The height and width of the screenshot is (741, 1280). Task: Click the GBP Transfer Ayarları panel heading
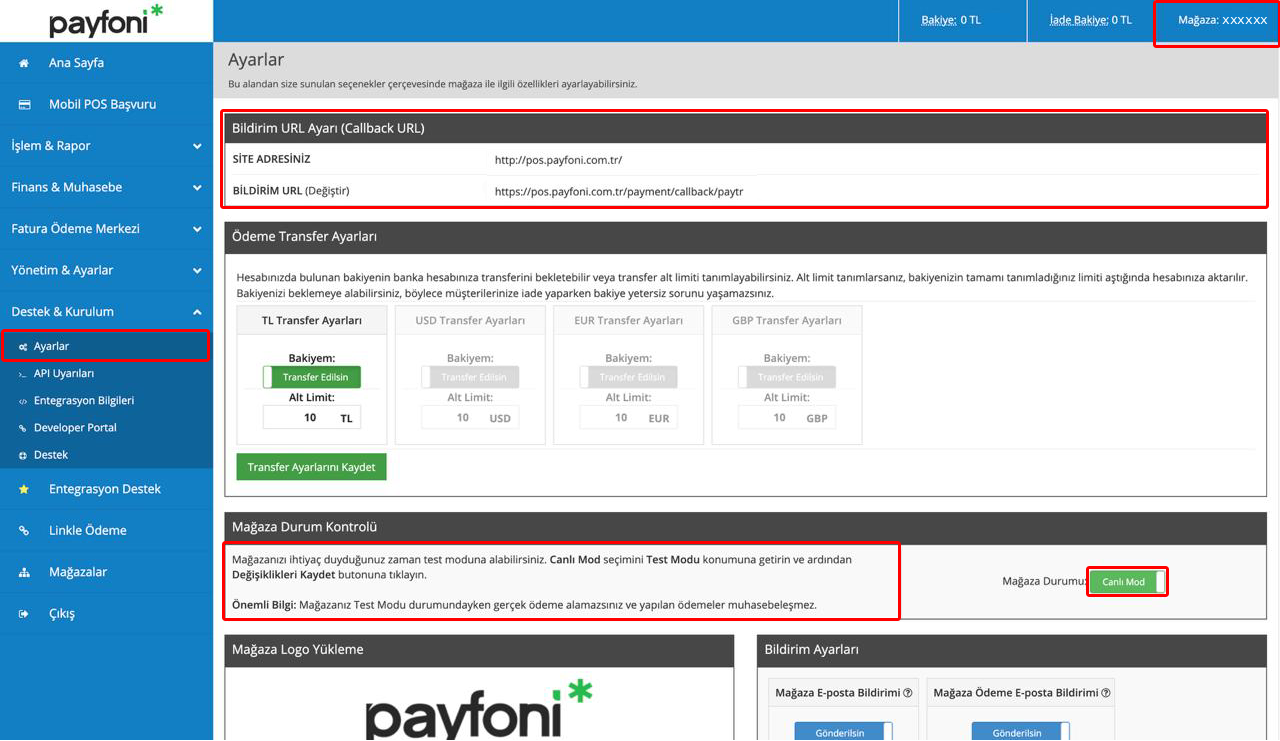pos(787,321)
